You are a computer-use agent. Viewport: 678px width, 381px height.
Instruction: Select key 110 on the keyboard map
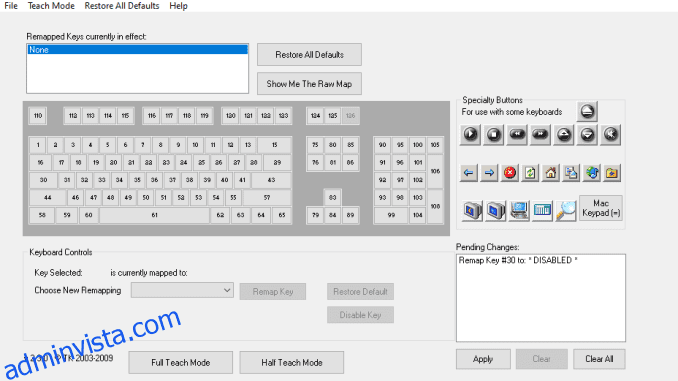(38, 115)
